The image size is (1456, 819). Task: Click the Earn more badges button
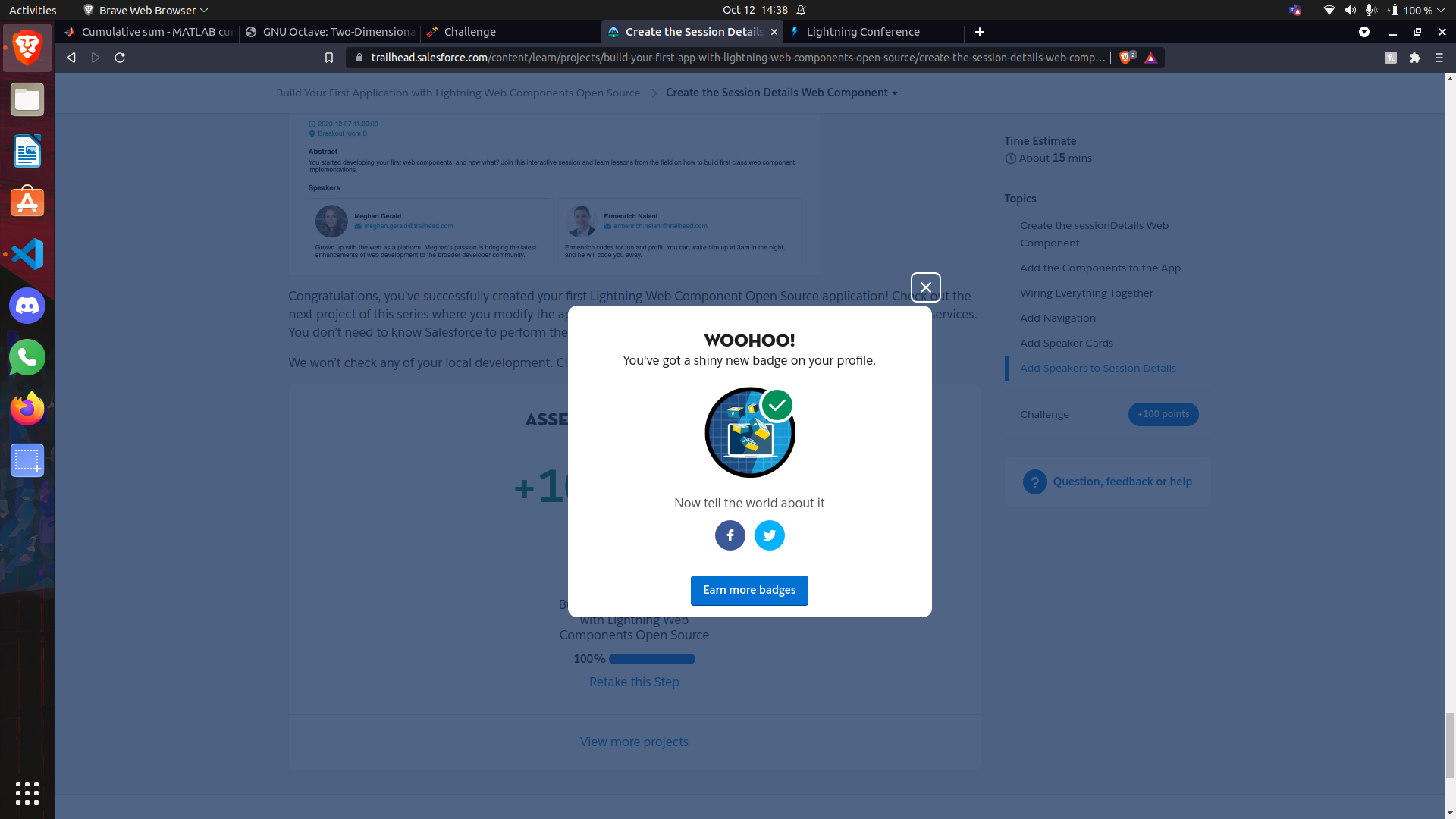pyautogui.click(x=748, y=590)
